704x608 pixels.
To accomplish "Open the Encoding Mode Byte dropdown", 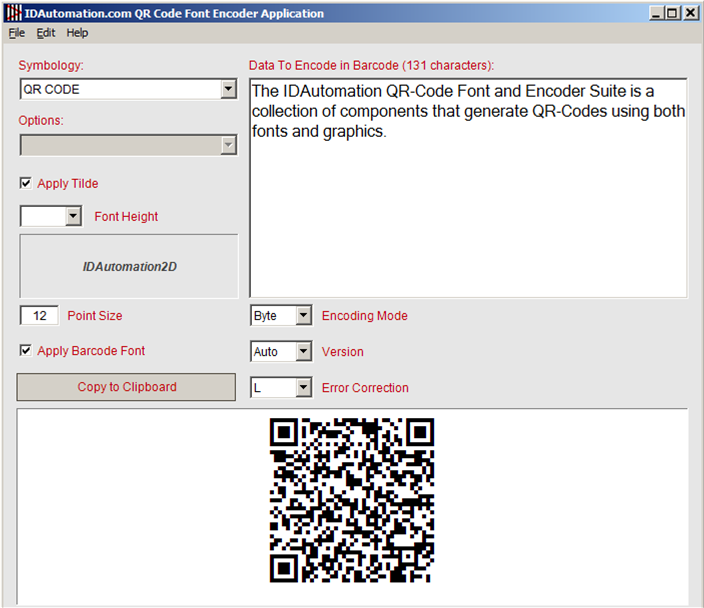I will (304, 315).
